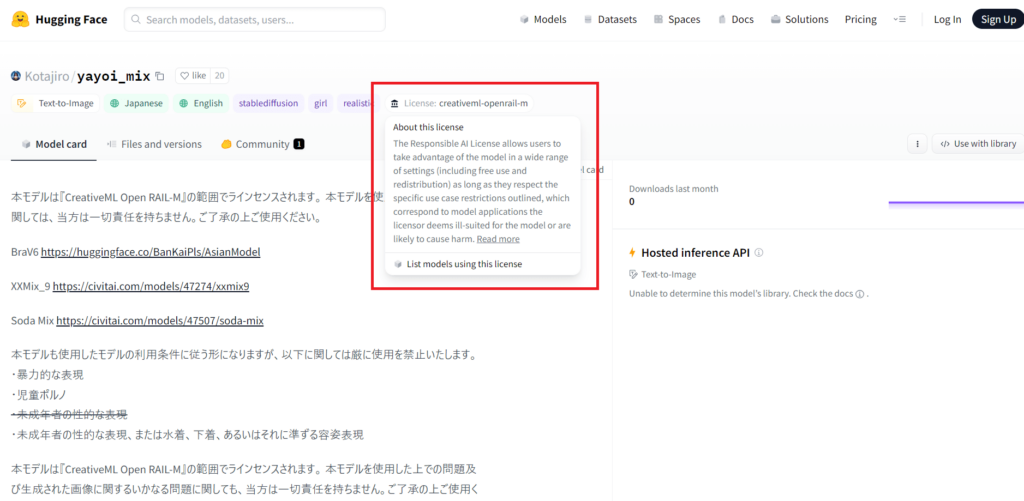Click the Text-to-Image label under inference API
This screenshot has width=1024, height=501.
(669, 275)
